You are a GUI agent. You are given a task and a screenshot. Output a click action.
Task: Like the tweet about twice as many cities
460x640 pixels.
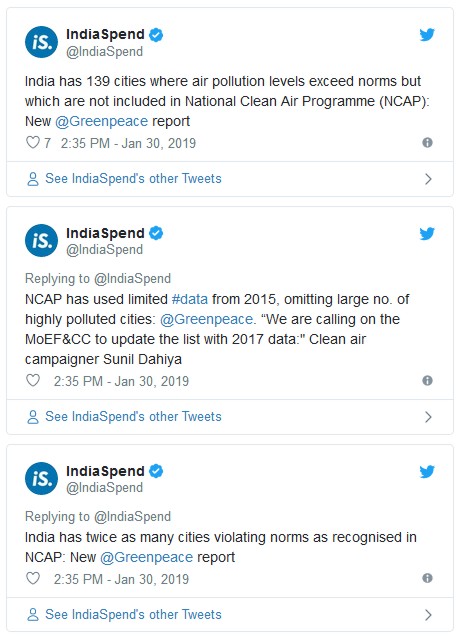coord(33,578)
